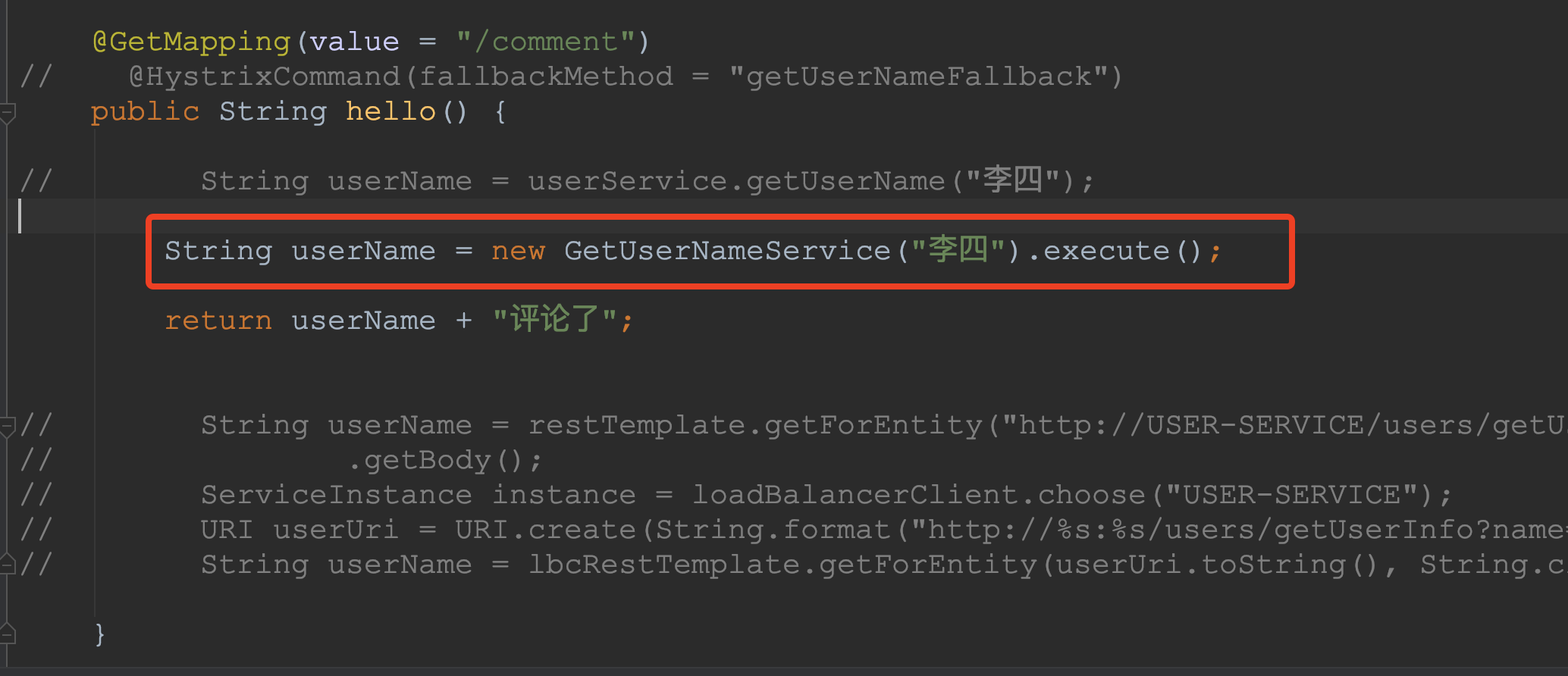The height and width of the screenshot is (676, 1568).
Task: Click the new keyword in highlighted line
Action: [x=519, y=251]
